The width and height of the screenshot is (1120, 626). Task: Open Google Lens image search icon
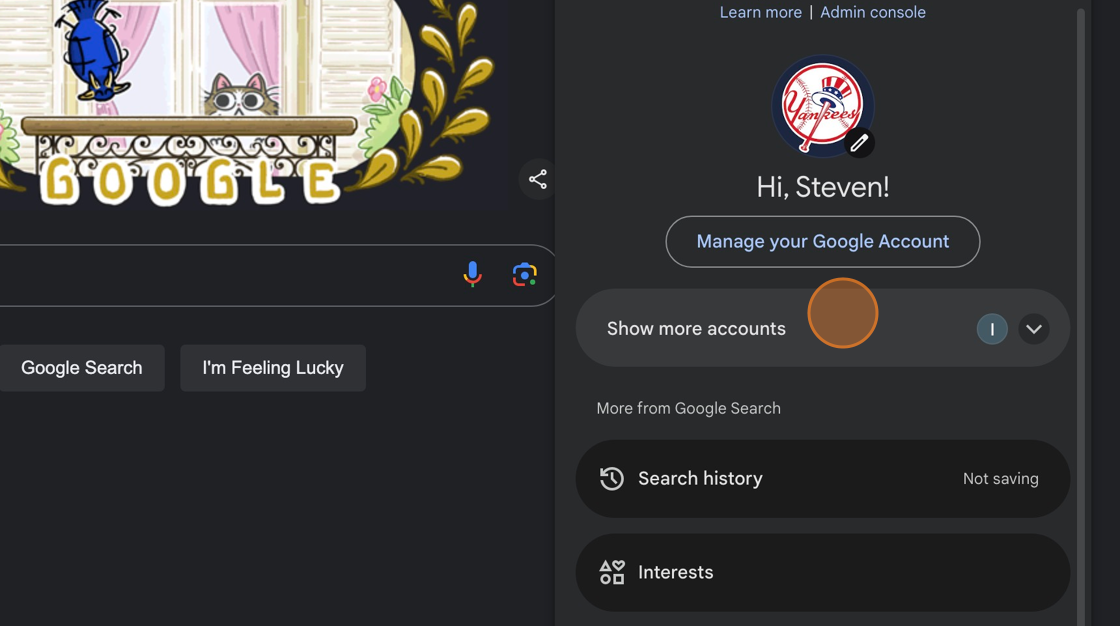pos(524,274)
